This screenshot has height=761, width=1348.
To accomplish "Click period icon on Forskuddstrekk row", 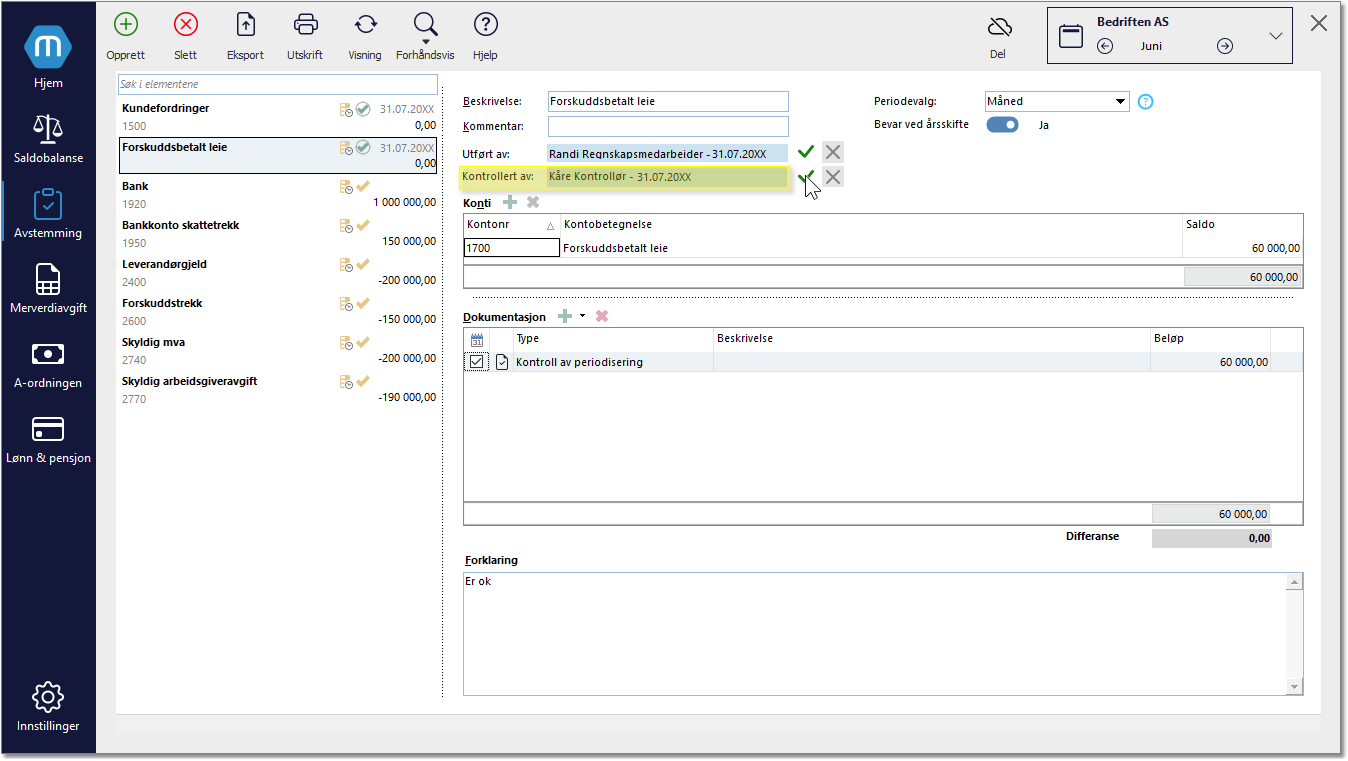I will [x=346, y=304].
